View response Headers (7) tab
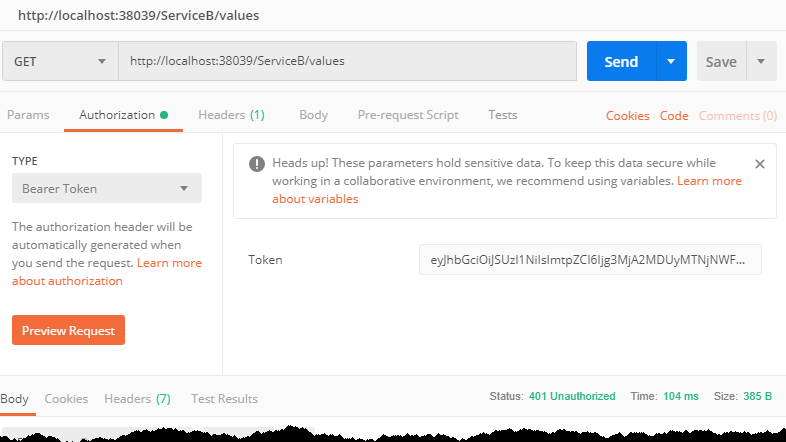Viewport: 786px width, 442px height. [x=137, y=399]
